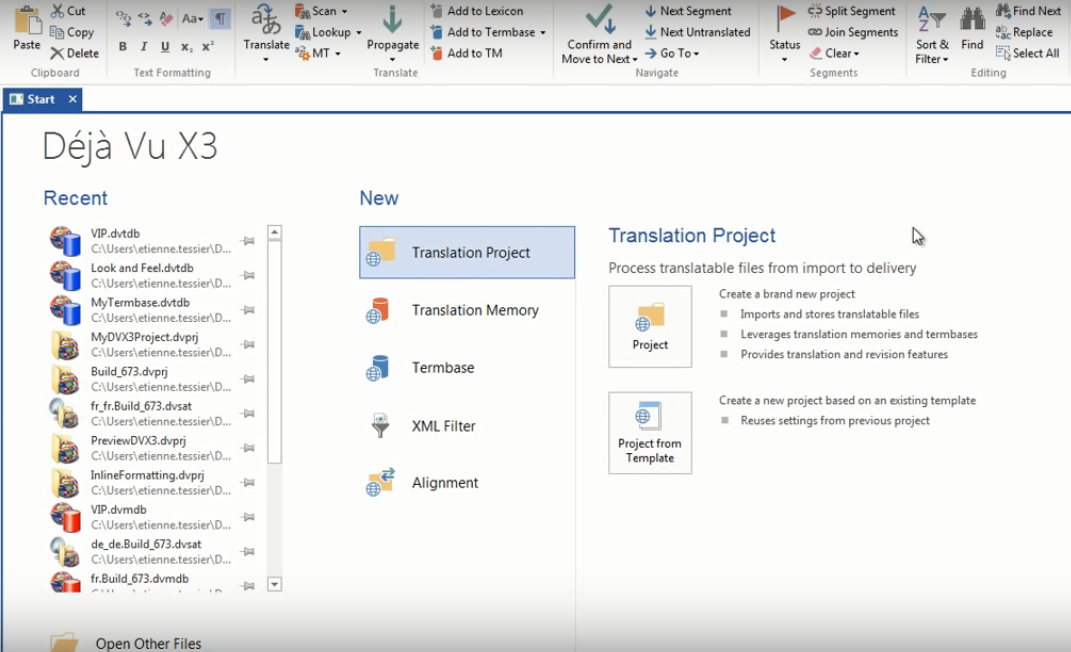Open the change case Aa dropdown
Image resolution: width=1071 pixels, height=652 pixels.
pyautogui.click(x=193, y=18)
